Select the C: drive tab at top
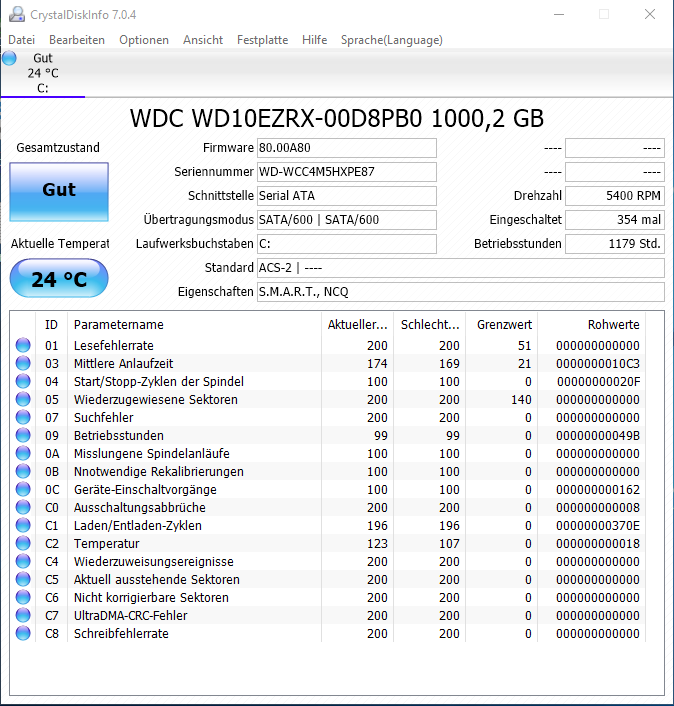The height and width of the screenshot is (706, 674). point(43,73)
